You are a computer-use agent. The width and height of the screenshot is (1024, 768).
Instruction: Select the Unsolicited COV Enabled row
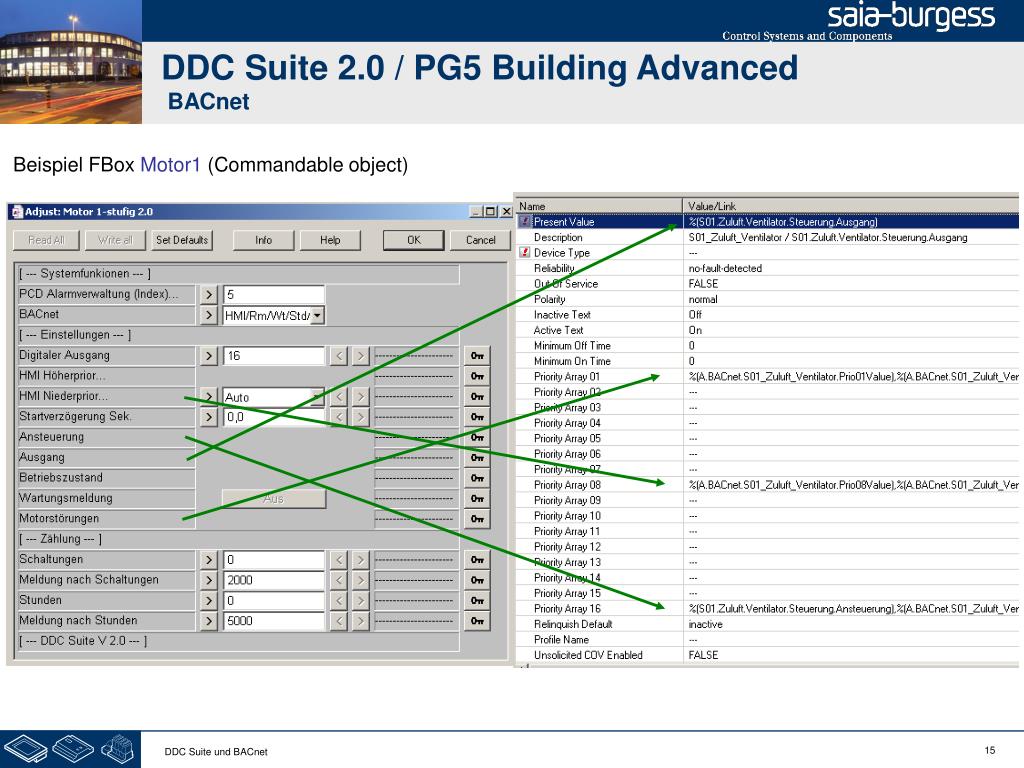pos(767,654)
